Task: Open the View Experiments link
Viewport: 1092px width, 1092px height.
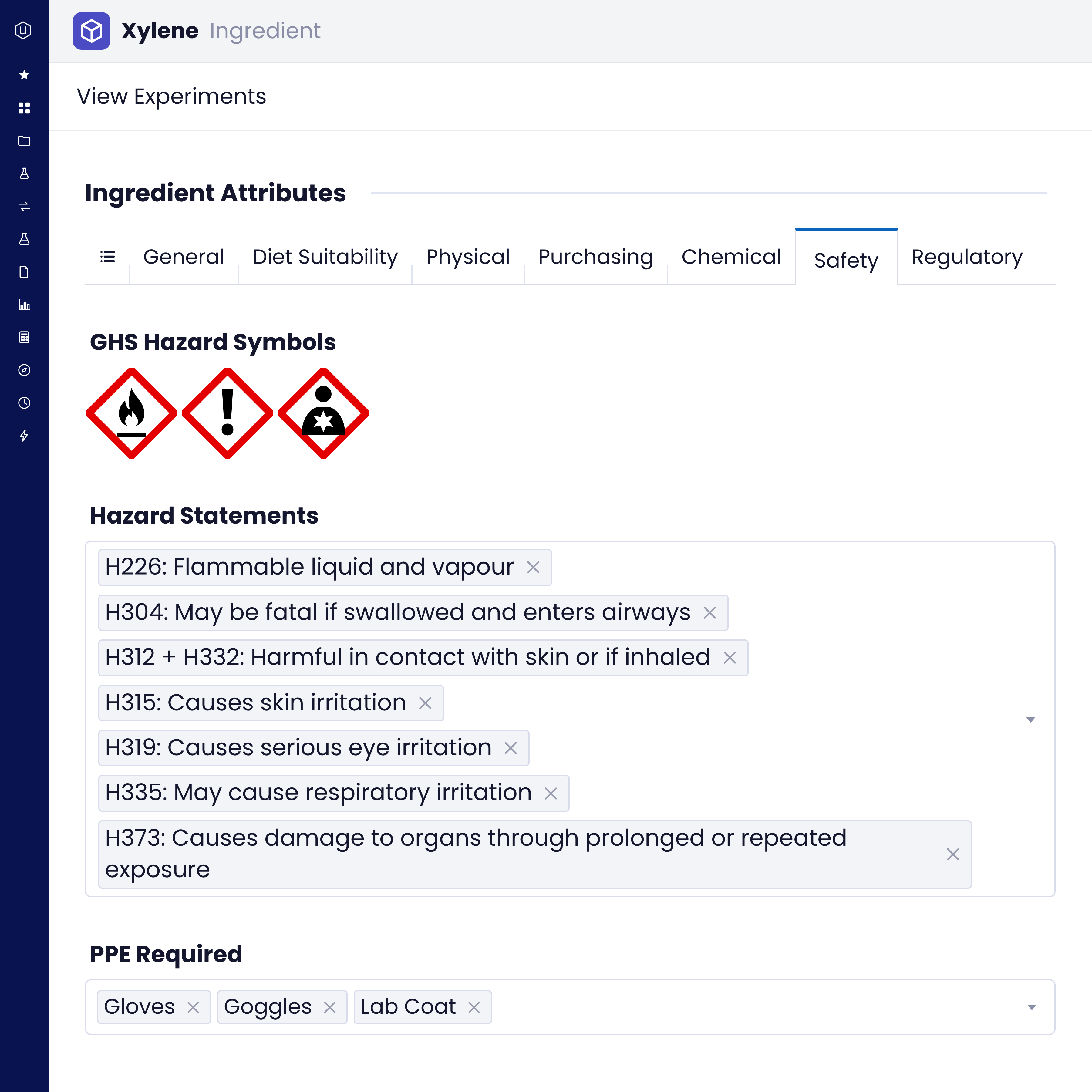Action: [171, 96]
